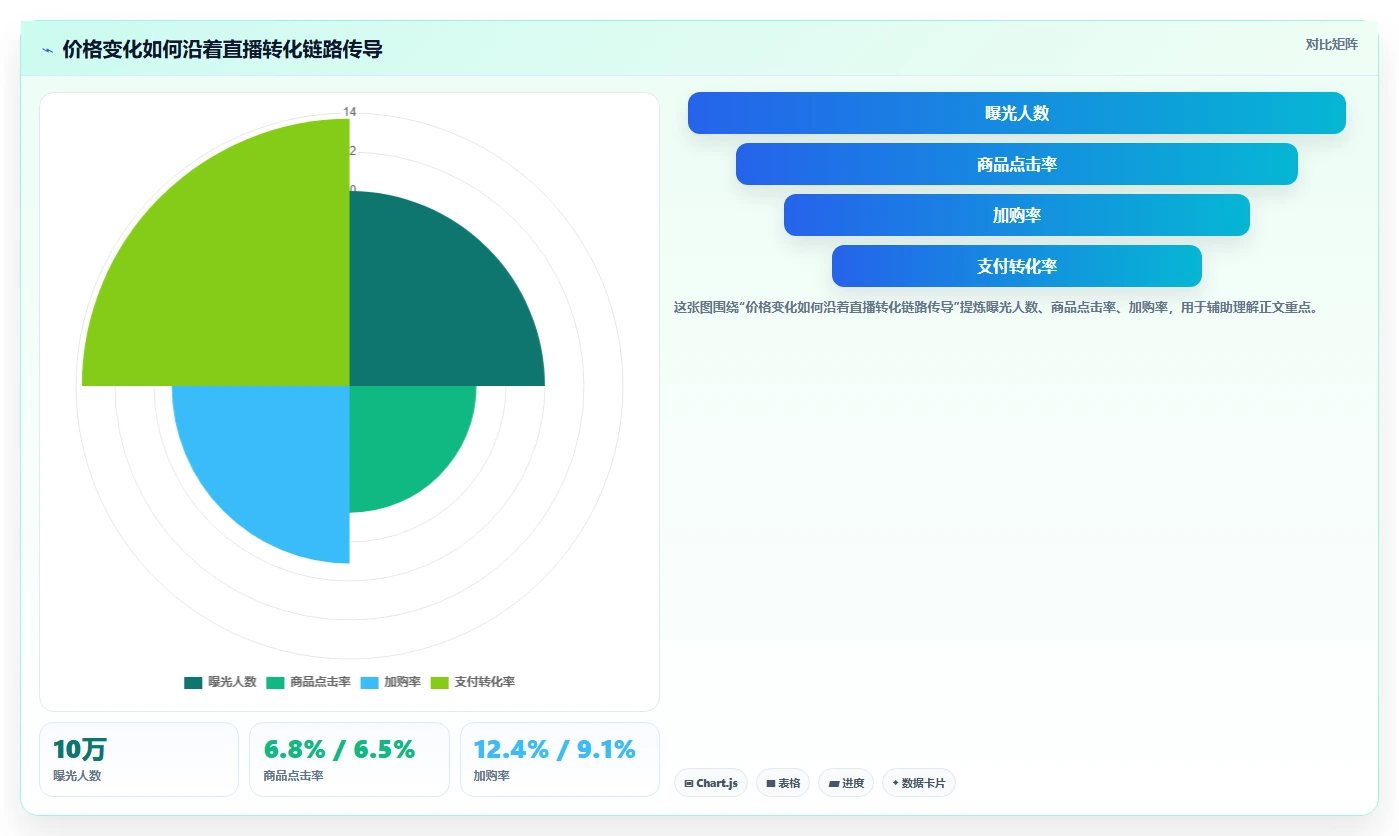1399x836 pixels.
Task: Click the Chart.js tag chip
Action: coord(710,783)
